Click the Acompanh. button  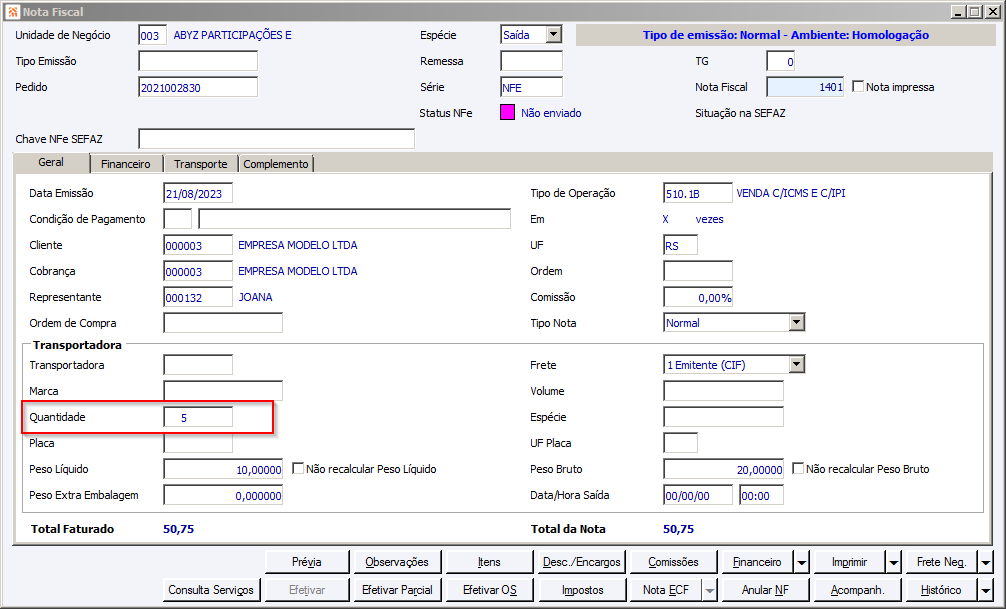857,590
